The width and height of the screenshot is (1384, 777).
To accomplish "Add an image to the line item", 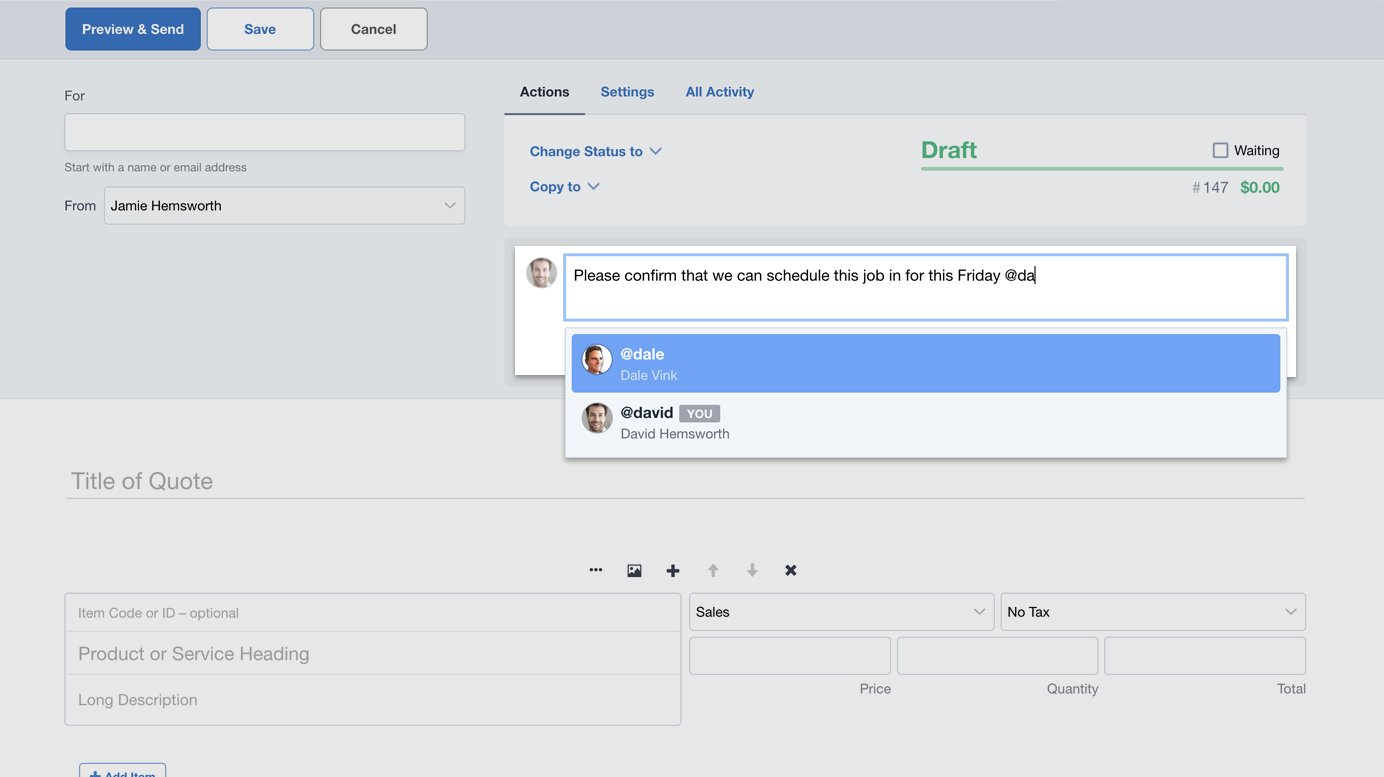I will 634,570.
